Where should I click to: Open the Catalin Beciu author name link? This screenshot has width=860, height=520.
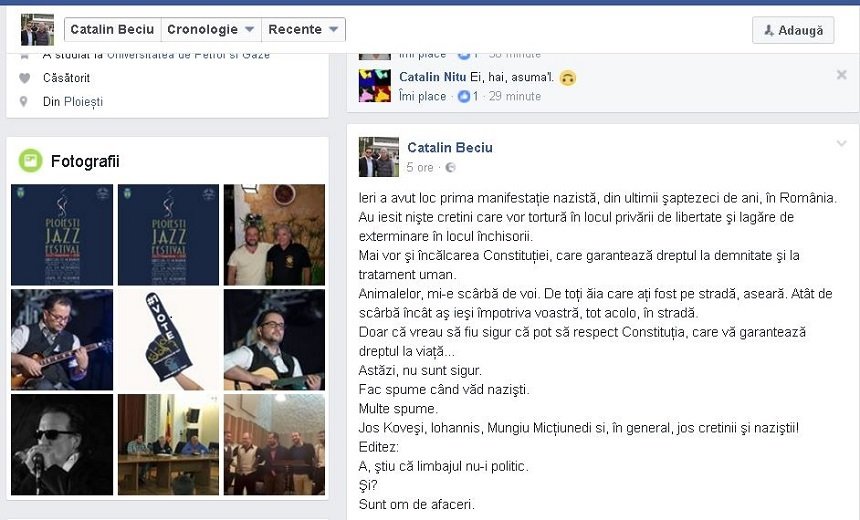click(x=450, y=148)
